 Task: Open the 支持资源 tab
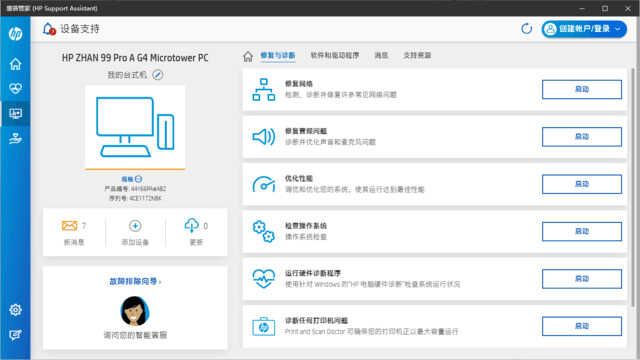point(417,56)
